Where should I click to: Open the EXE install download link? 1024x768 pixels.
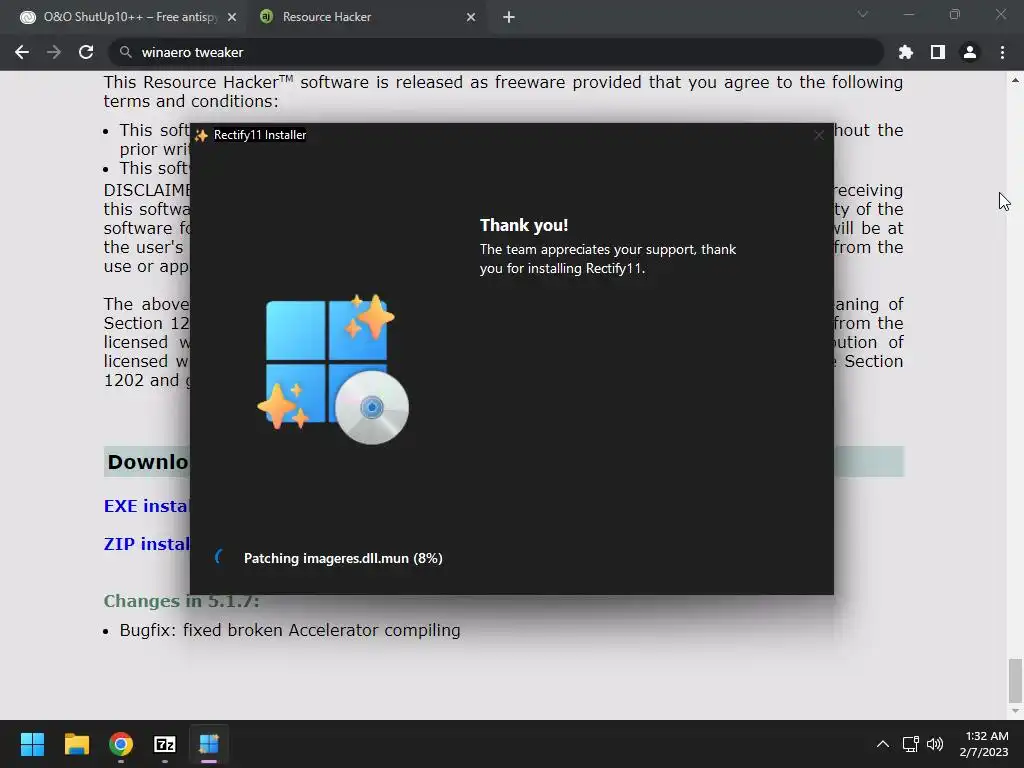[146, 506]
